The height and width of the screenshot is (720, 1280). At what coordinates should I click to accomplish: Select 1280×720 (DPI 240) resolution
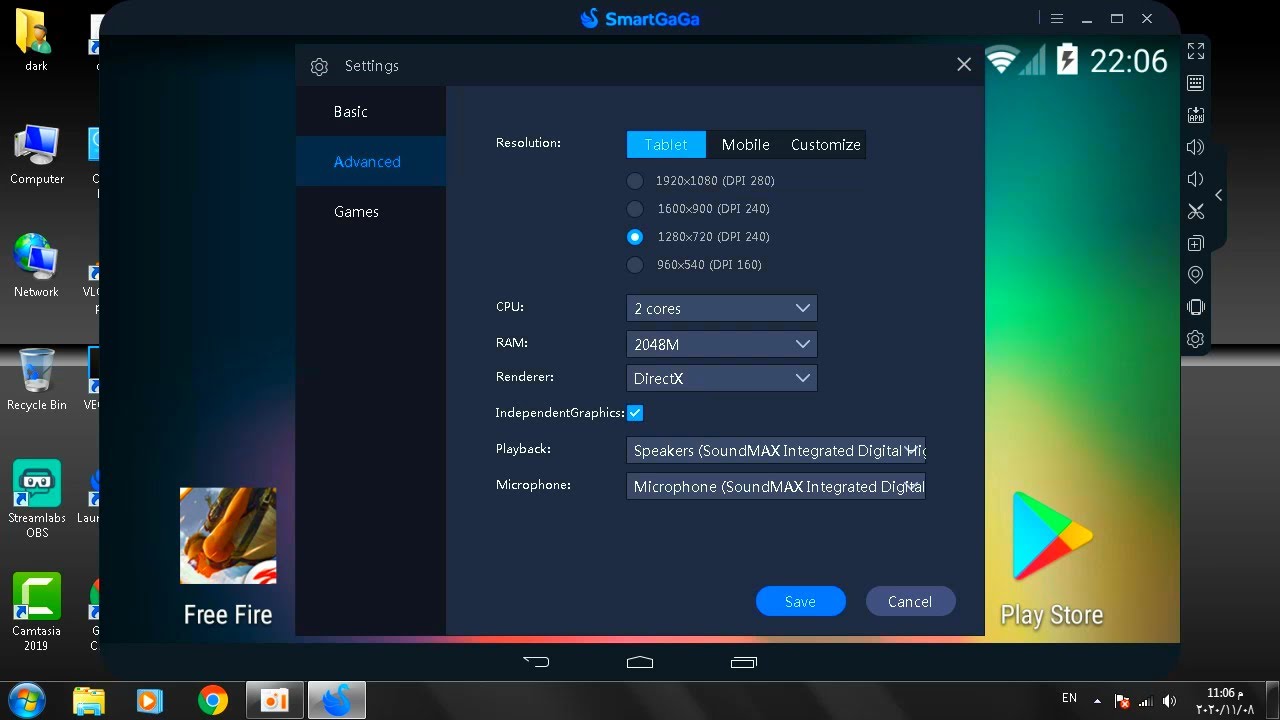(x=699, y=237)
